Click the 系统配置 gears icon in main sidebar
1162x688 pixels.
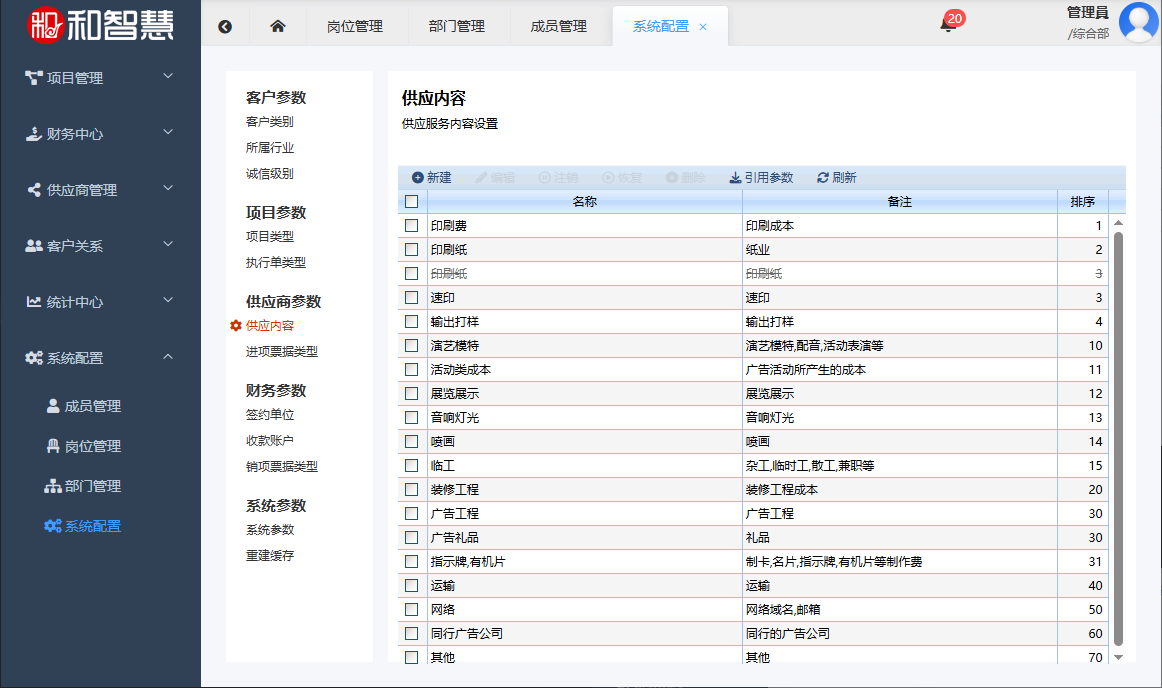pyautogui.click(x=34, y=358)
